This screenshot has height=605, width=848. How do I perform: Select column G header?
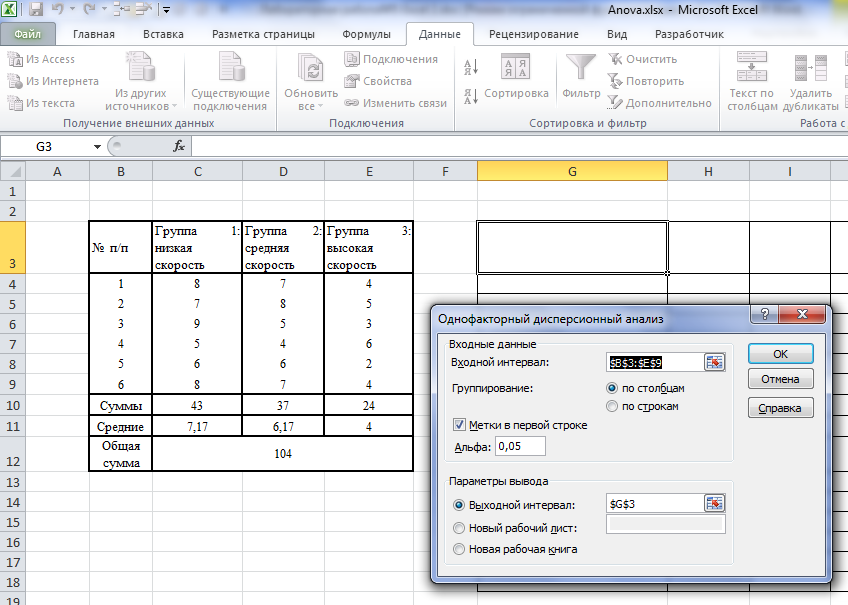[572, 171]
